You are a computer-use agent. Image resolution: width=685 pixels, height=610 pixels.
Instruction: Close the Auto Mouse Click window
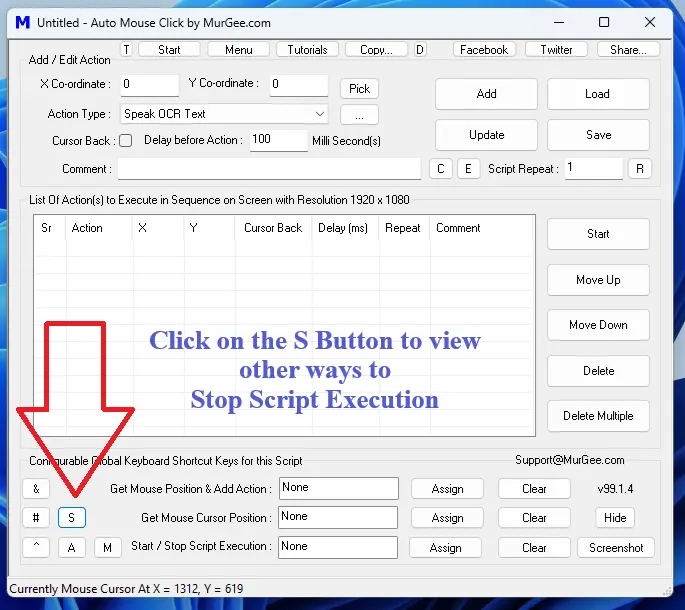click(x=650, y=22)
